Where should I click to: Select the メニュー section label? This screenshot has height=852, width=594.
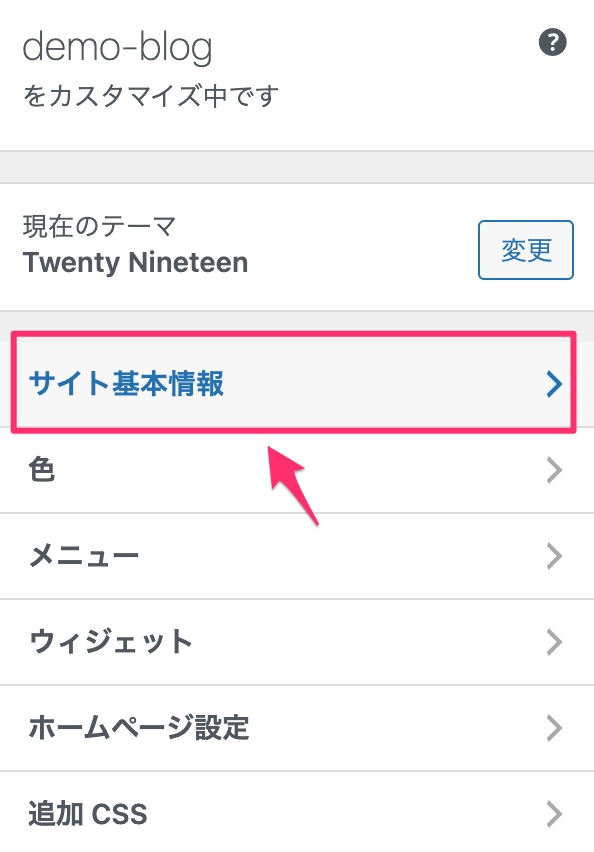84,556
